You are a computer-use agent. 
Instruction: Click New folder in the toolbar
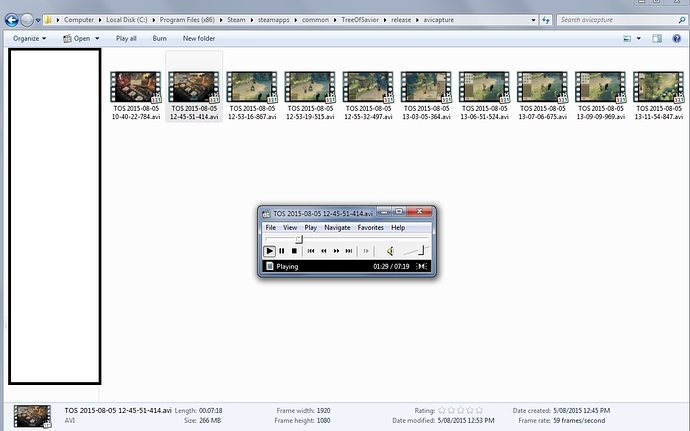pos(198,38)
